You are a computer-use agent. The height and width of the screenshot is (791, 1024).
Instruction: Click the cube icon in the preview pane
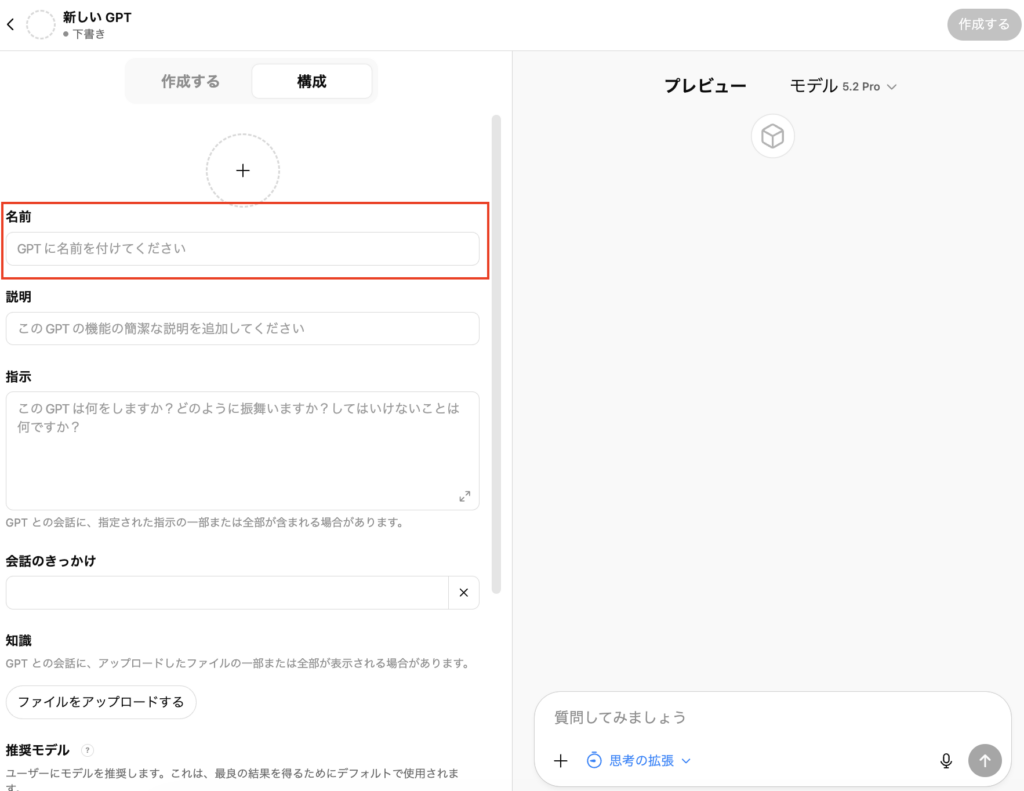772,136
